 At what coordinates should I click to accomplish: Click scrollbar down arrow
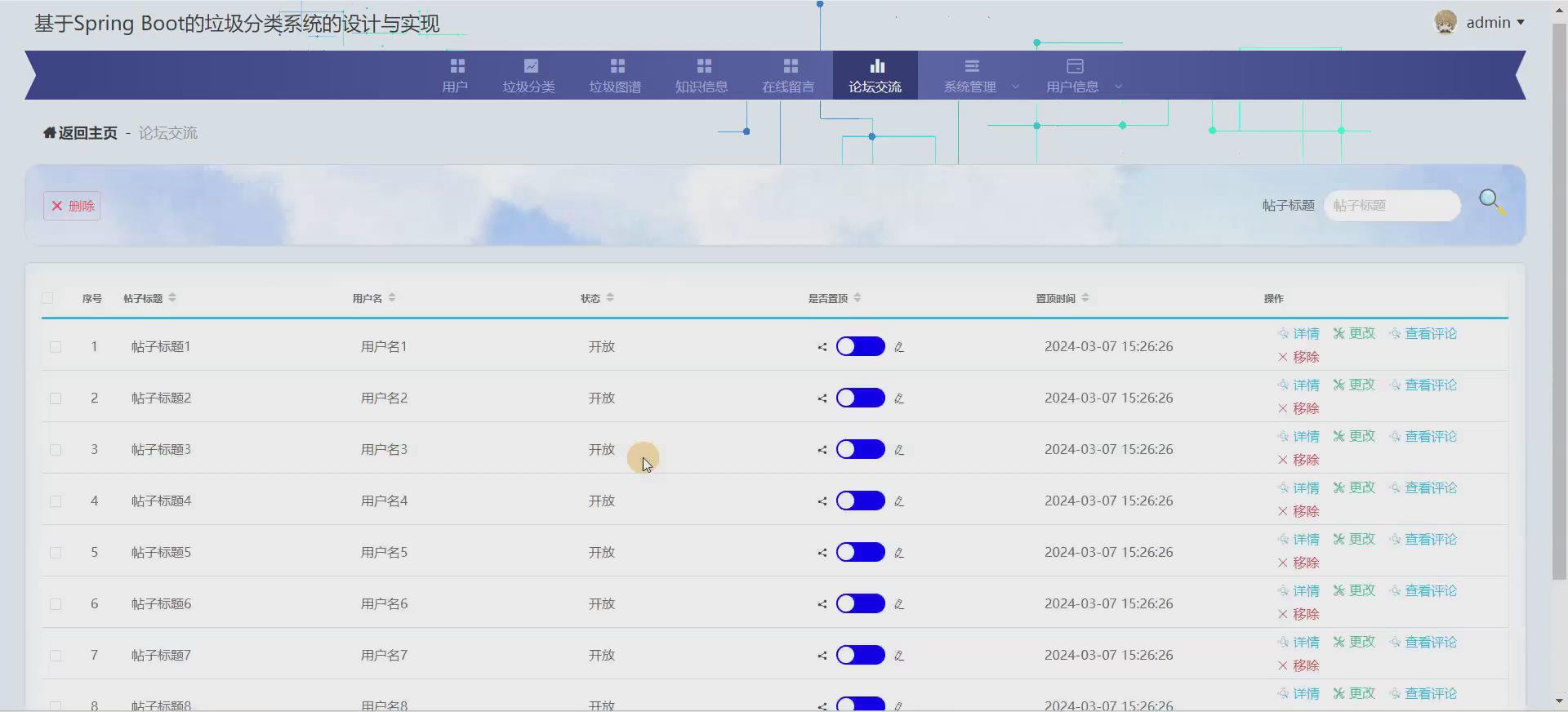click(1559, 701)
